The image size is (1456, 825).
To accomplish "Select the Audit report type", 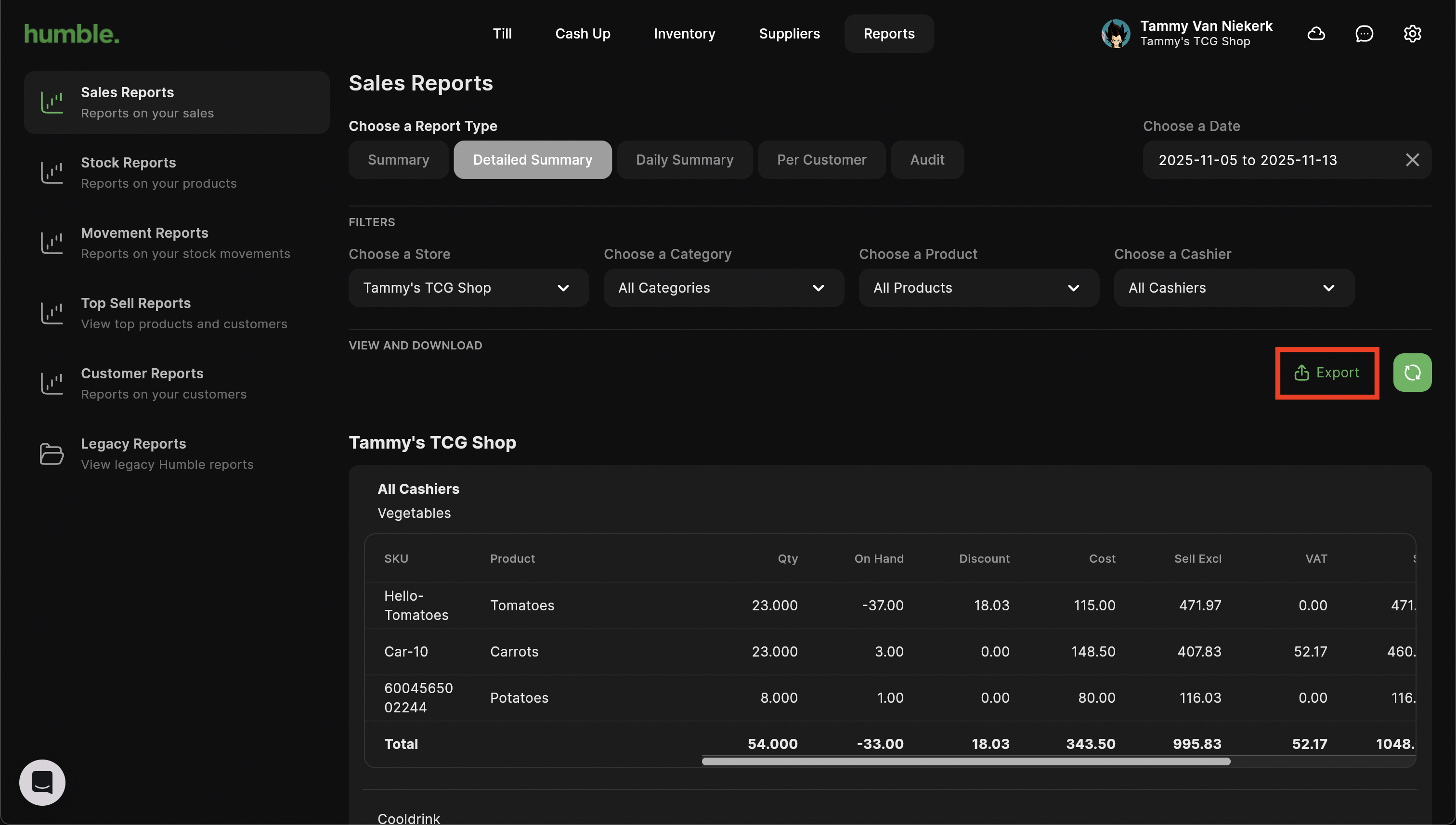I will point(927,160).
